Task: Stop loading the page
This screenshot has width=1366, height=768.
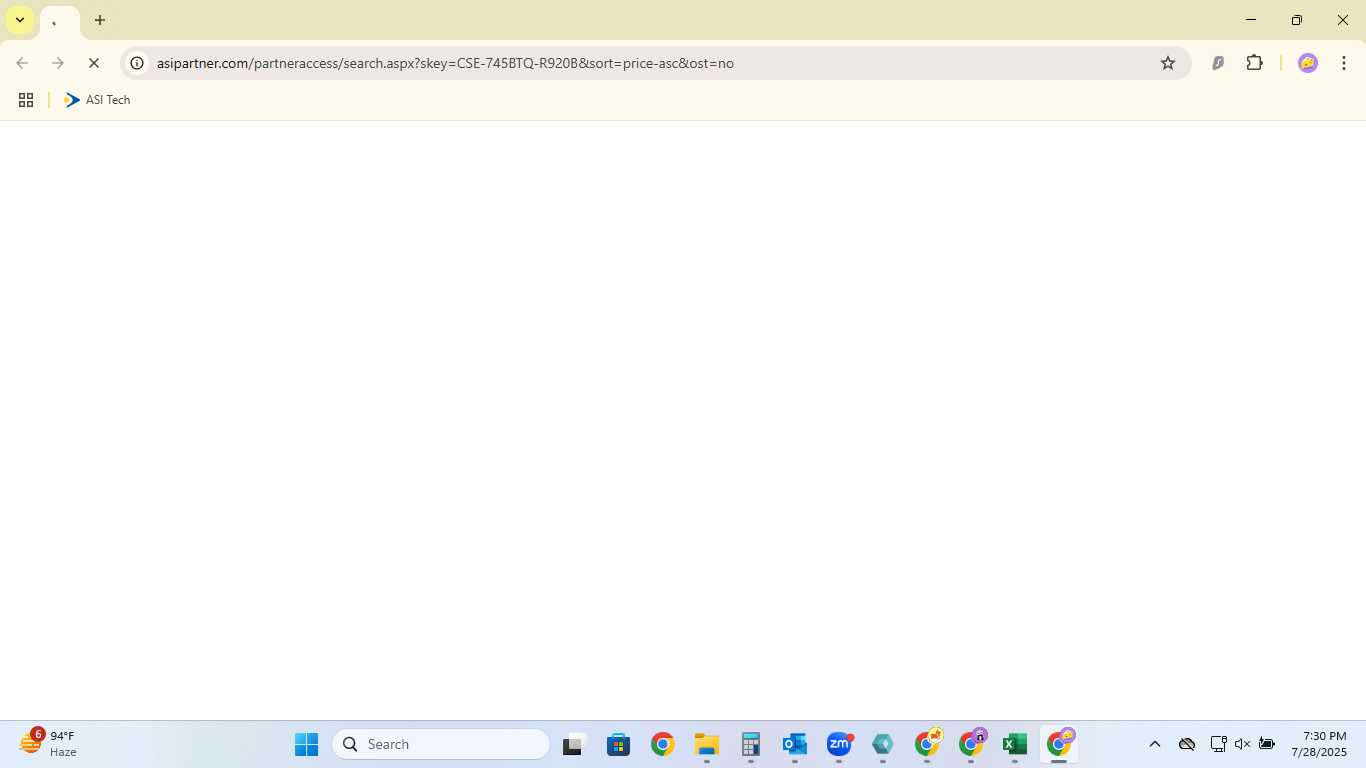Action: pos(94,63)
